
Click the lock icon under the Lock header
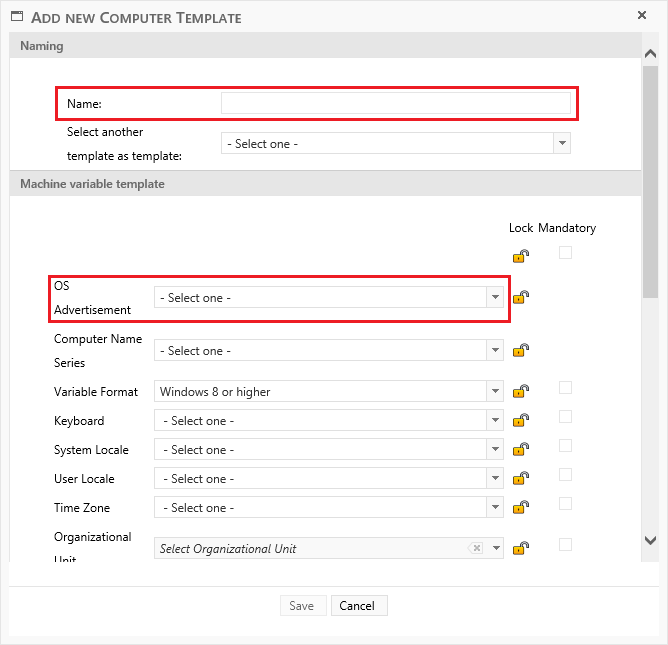(520, 255)
